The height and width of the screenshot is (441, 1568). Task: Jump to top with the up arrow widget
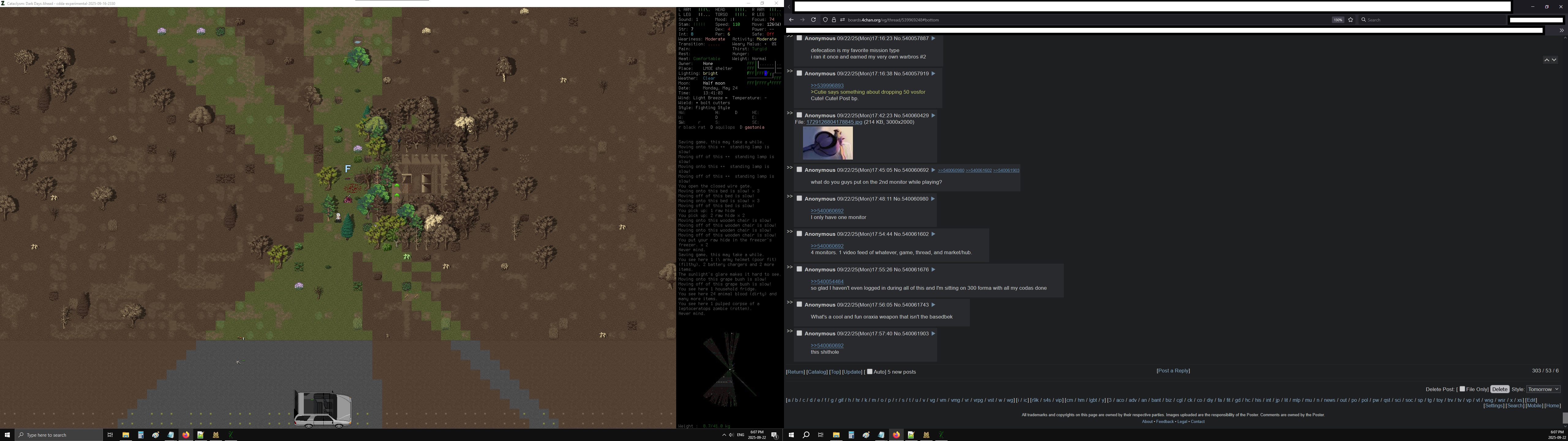pyautogui.click(x=1546, y=60)
